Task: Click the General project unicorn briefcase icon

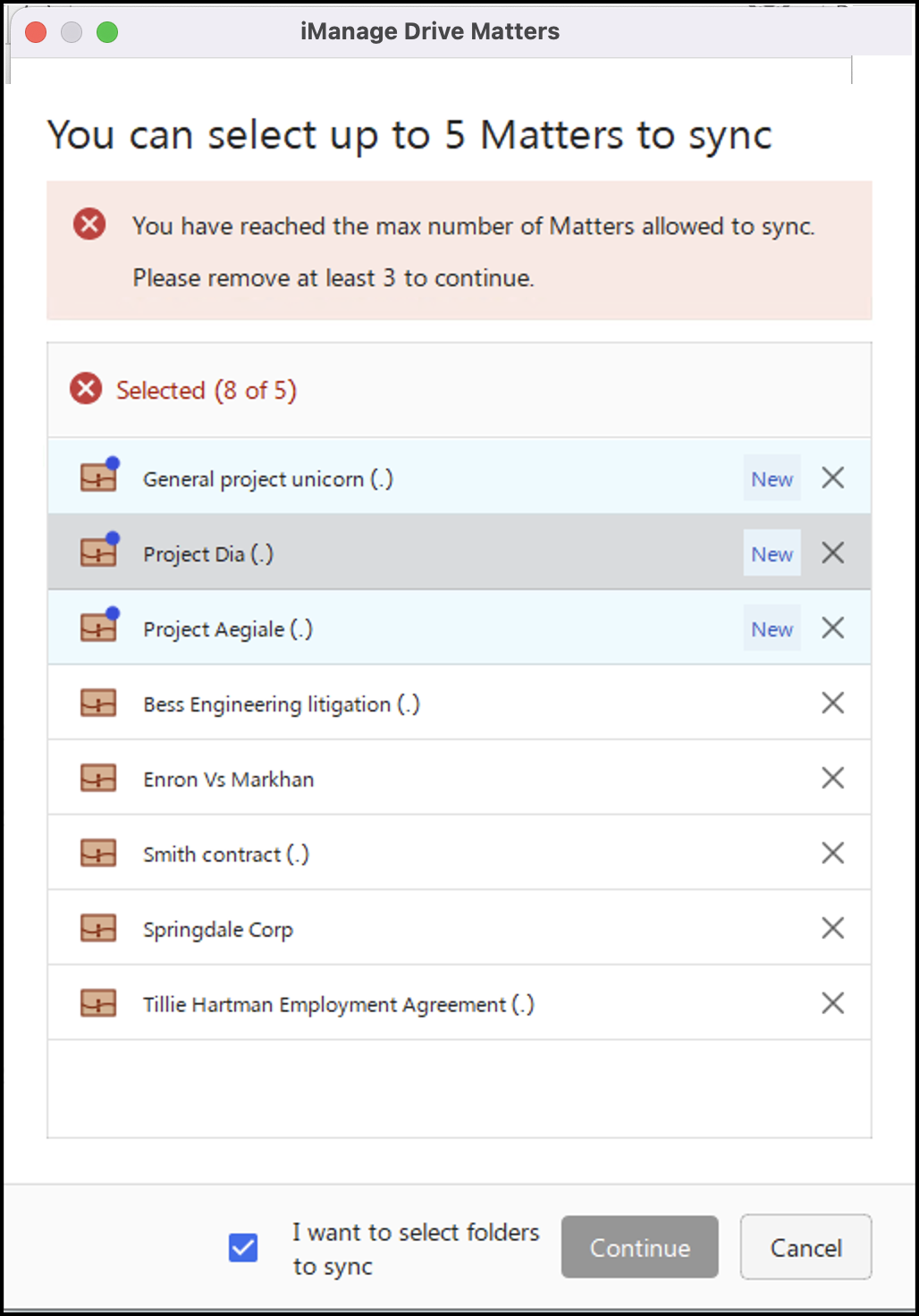Action: [x=98, y=478]
